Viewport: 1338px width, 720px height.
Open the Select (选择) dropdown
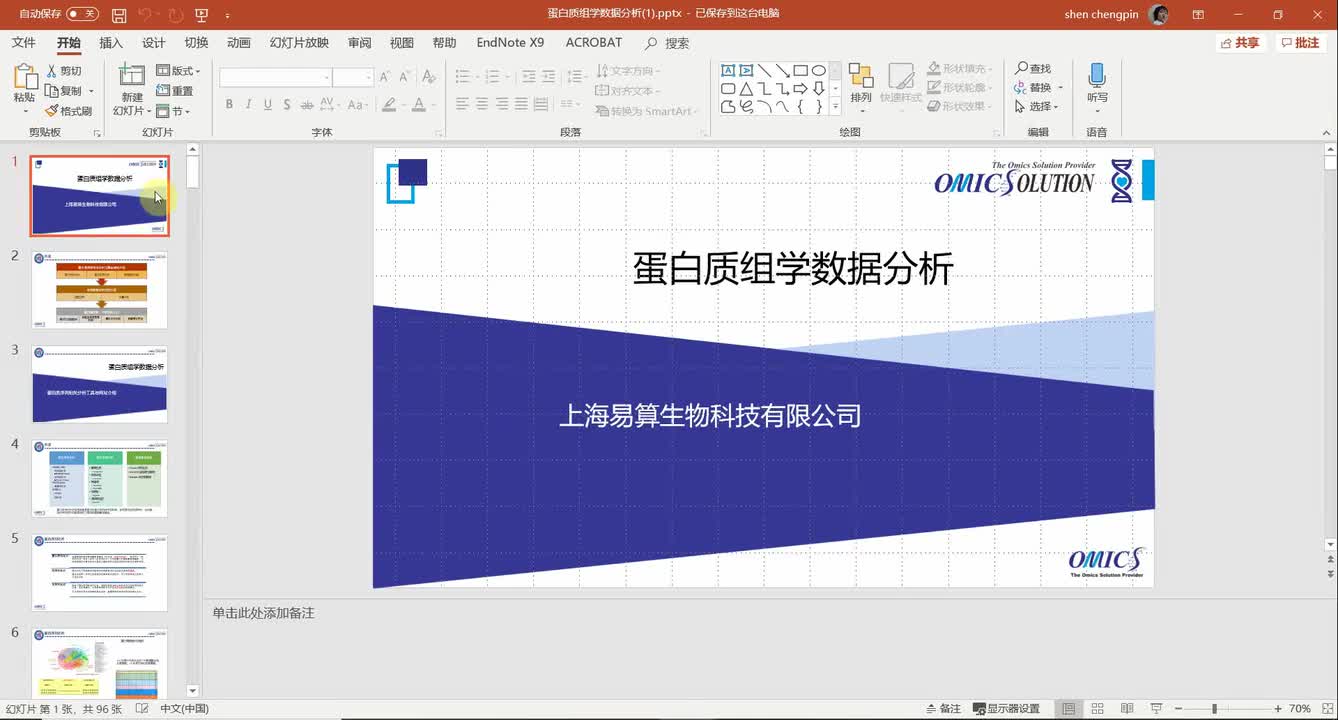click(x=1036, y=106)
